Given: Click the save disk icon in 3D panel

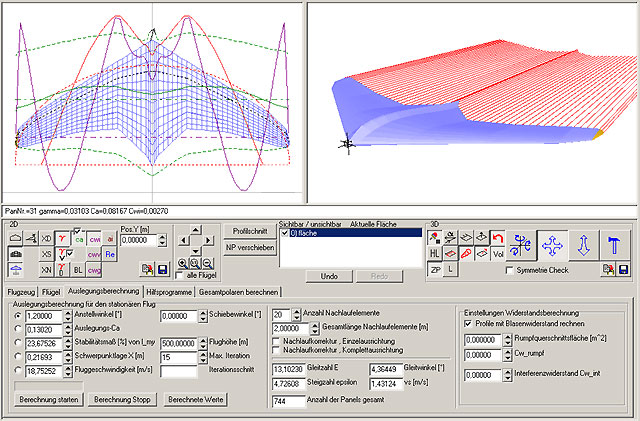Looking at the screenshot, I should coord(624,271).
